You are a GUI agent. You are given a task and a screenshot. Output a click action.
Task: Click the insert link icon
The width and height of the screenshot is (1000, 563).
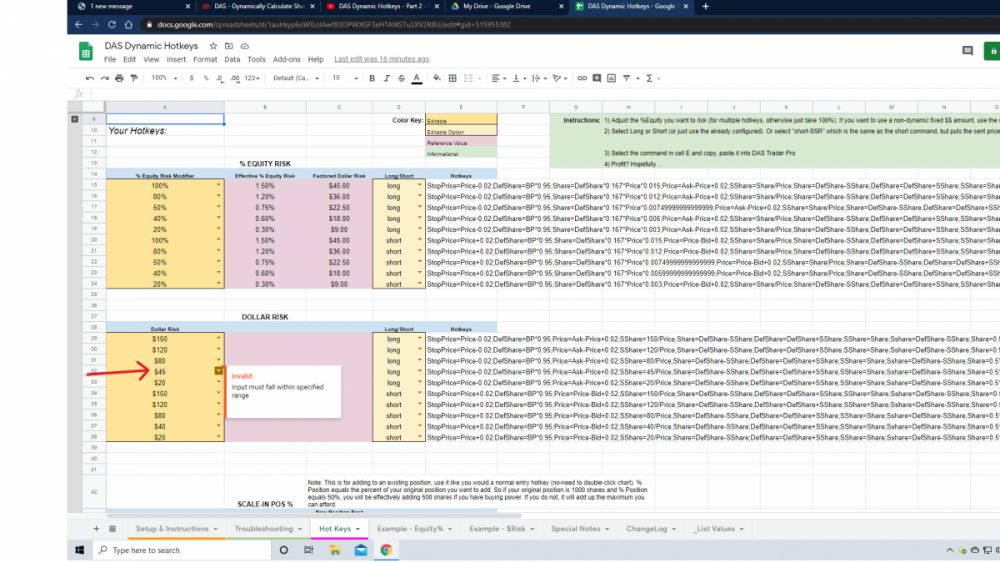click(x=583, y=78)
